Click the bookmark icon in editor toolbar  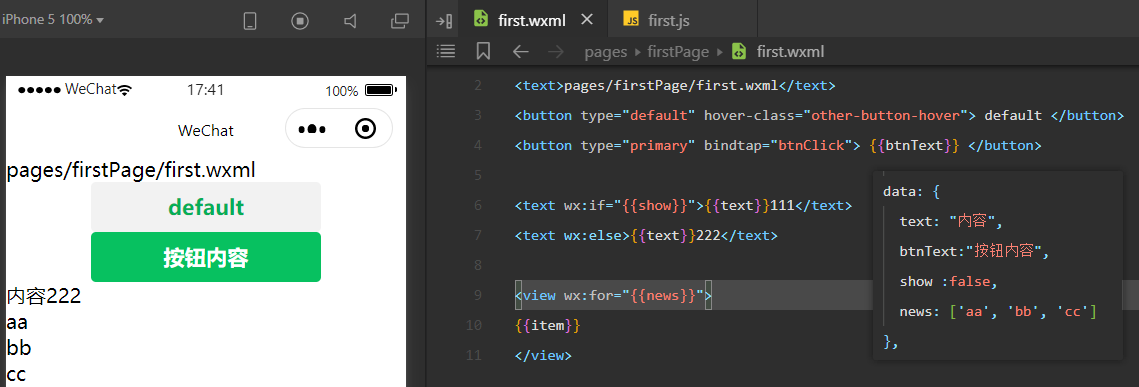point(483,51)
